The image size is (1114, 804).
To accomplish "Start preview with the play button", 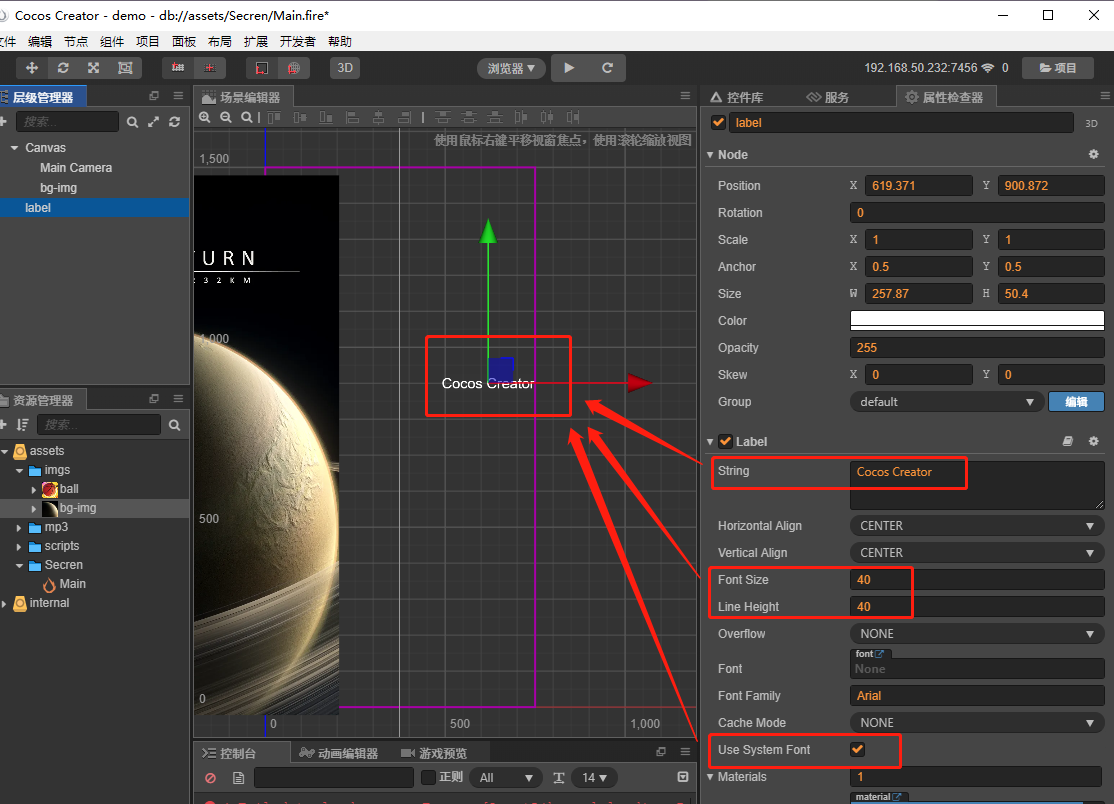I will coord(569,68).
